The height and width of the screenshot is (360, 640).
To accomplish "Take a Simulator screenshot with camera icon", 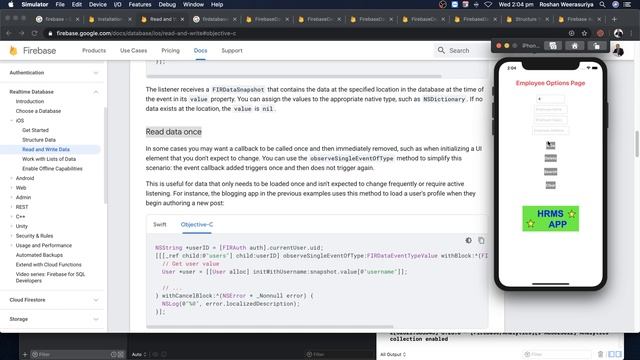I will pos(553,46).
